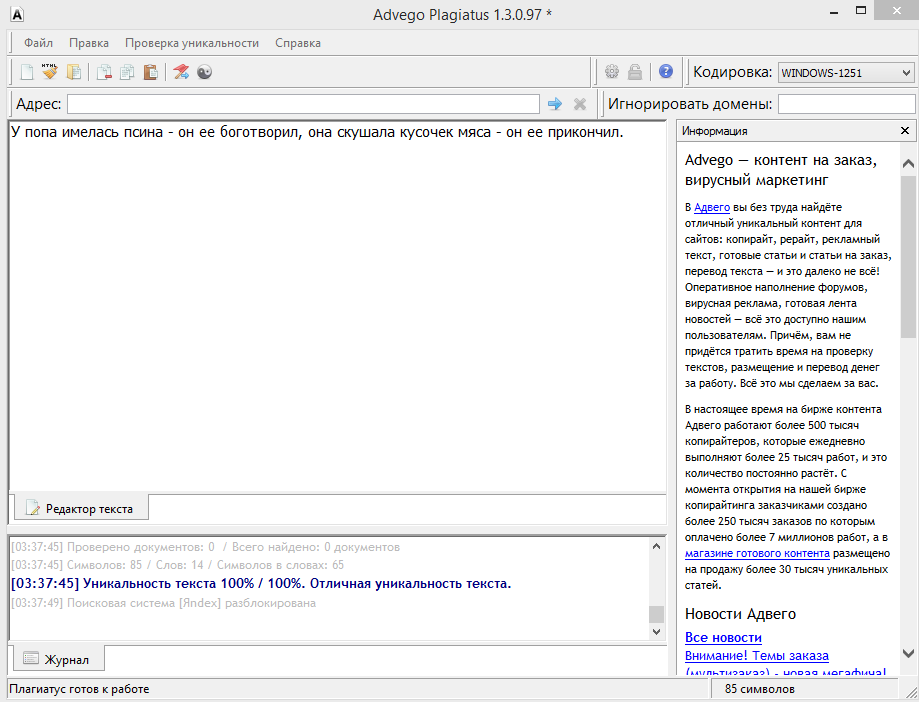Click the Все новости link
Screen dimensions: 919x702
click(x=723, y=637)
